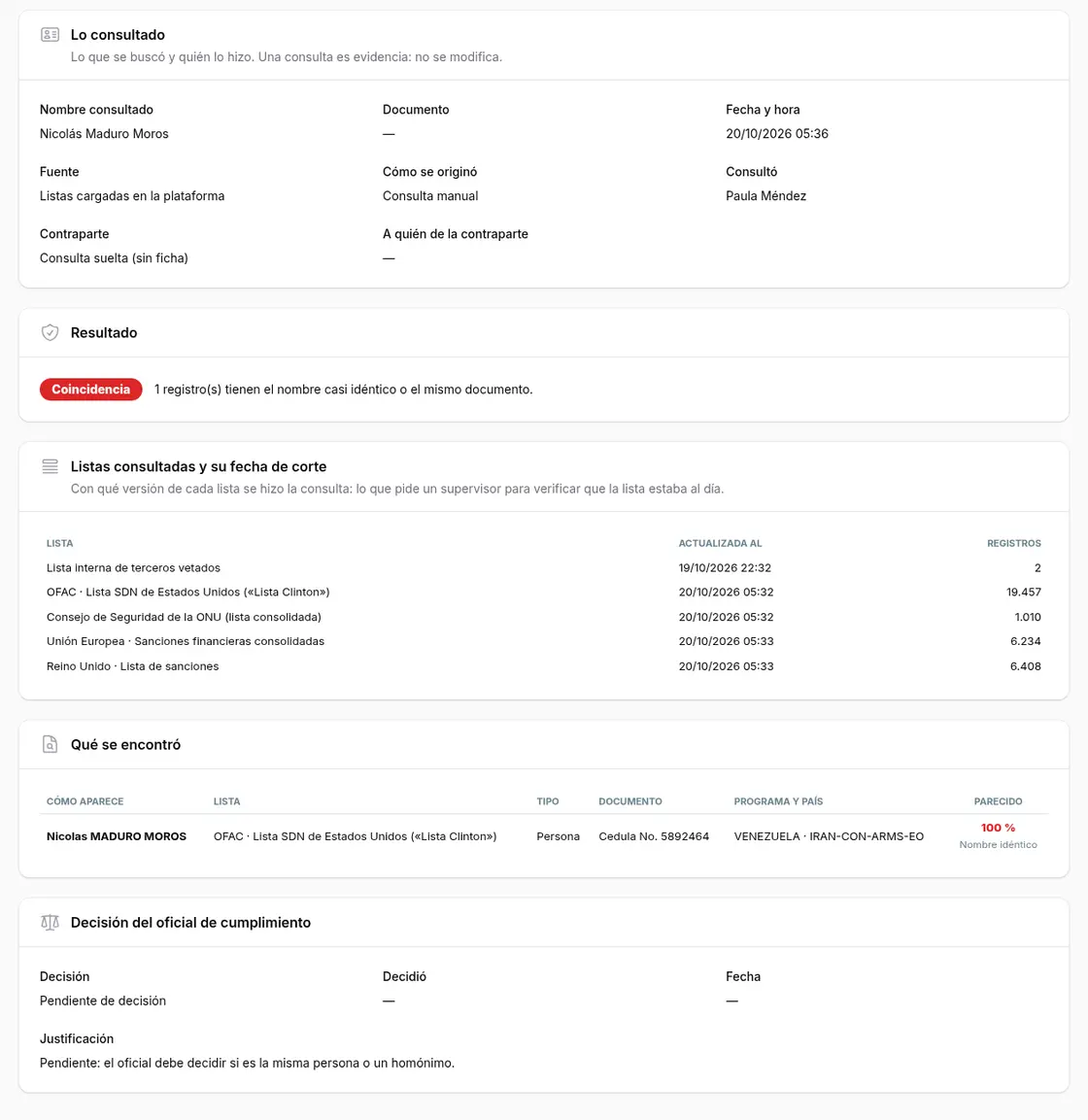The width and height of the screenshot is (1088, 1120).
Task: Click the 1.010 registros count
Action: (x=1028, y=617)
